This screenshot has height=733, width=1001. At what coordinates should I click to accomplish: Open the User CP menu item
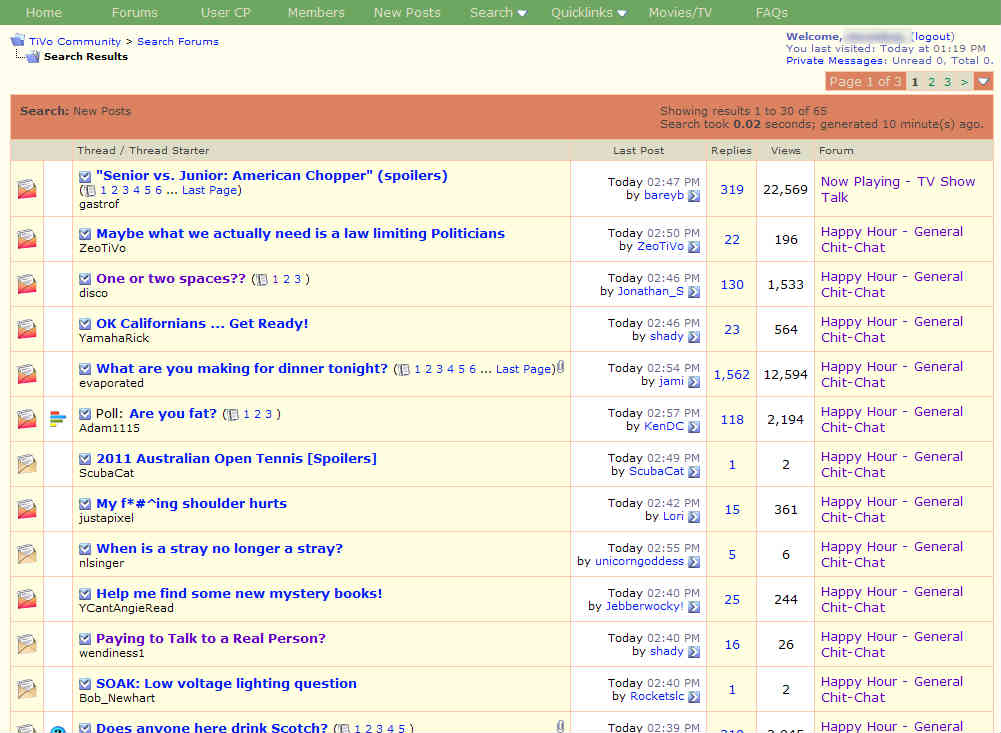[226, 13]
